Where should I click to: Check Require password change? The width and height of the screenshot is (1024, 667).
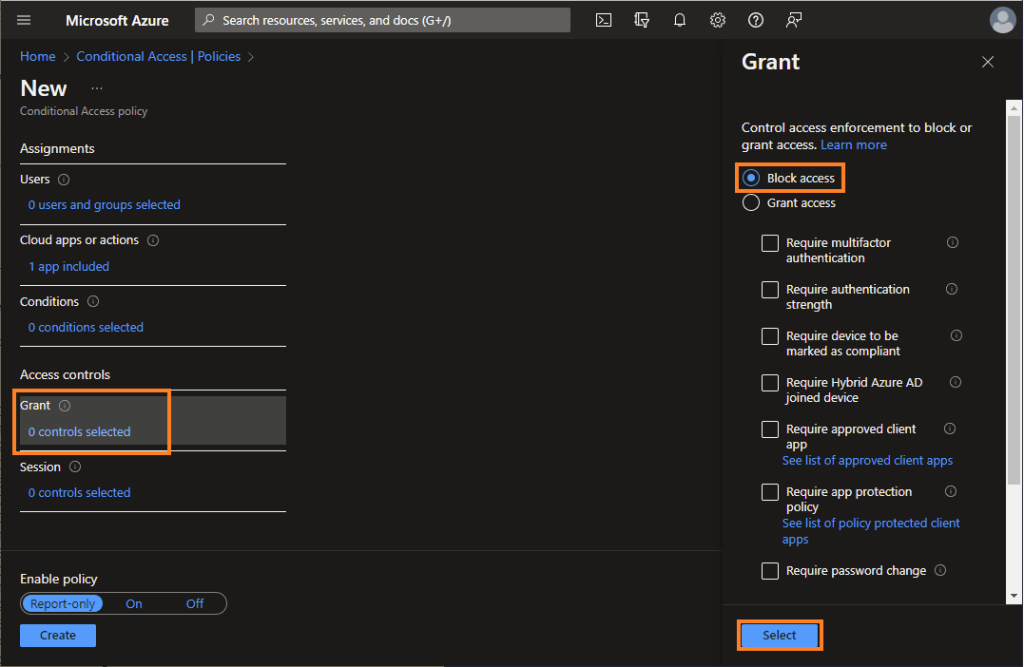(770, 571)
